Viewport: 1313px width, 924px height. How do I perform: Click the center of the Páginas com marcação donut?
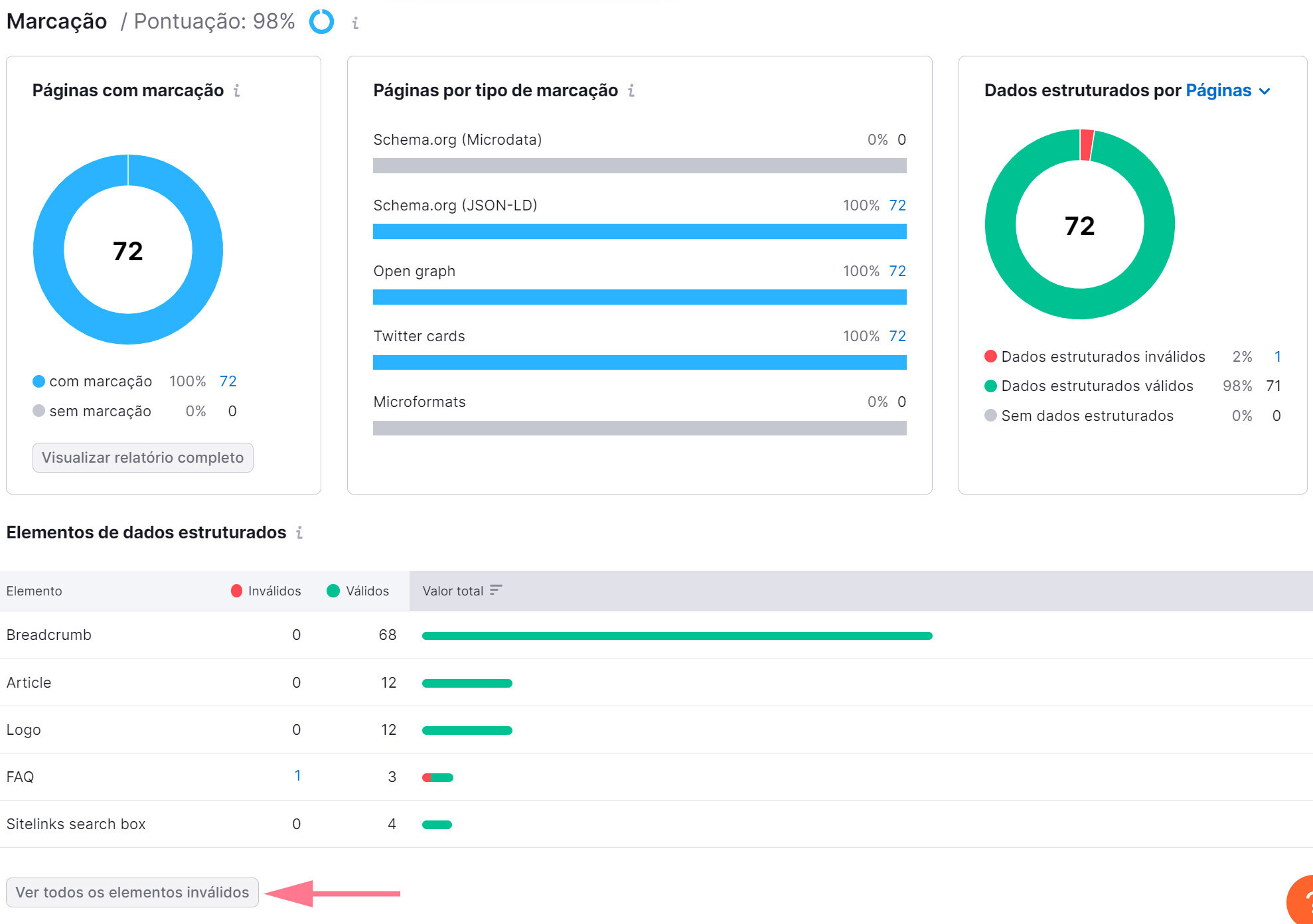click(x=128, y=249)
